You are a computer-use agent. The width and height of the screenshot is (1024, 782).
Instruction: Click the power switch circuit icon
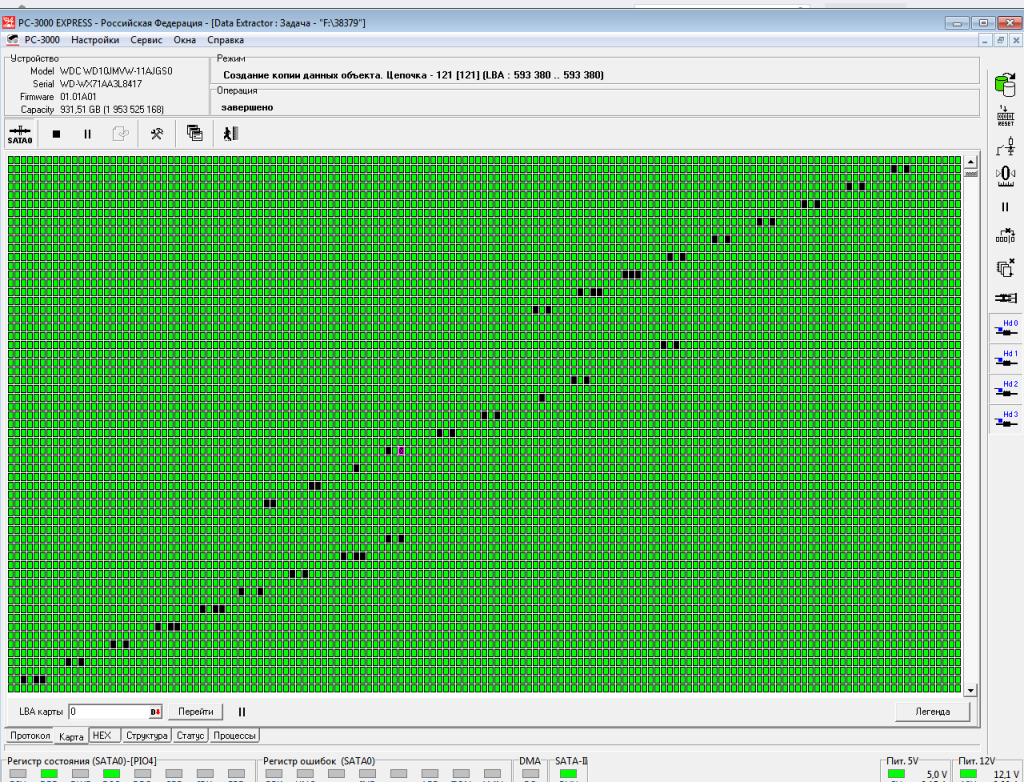[1006, 146]
